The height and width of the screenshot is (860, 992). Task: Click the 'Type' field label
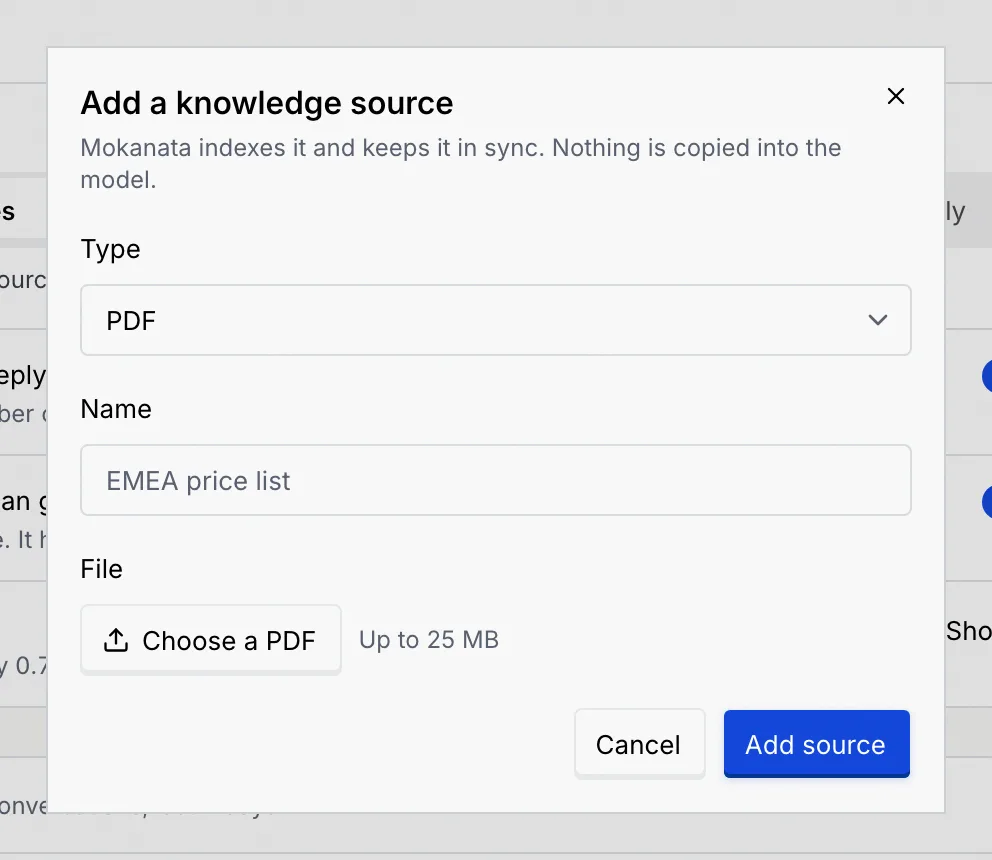[110, 249]
